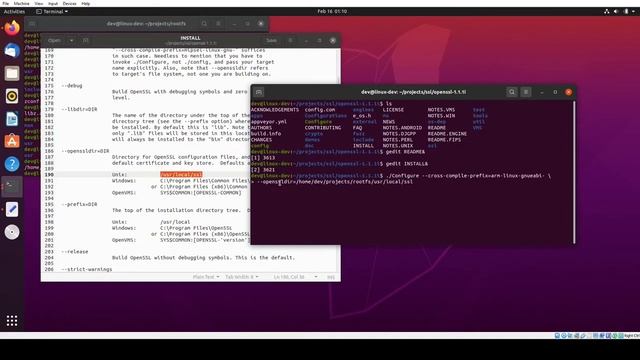Screen dimensions: 640x360
Task: Click the typed ./Configure command in terminal
Action: pos(468,176)
